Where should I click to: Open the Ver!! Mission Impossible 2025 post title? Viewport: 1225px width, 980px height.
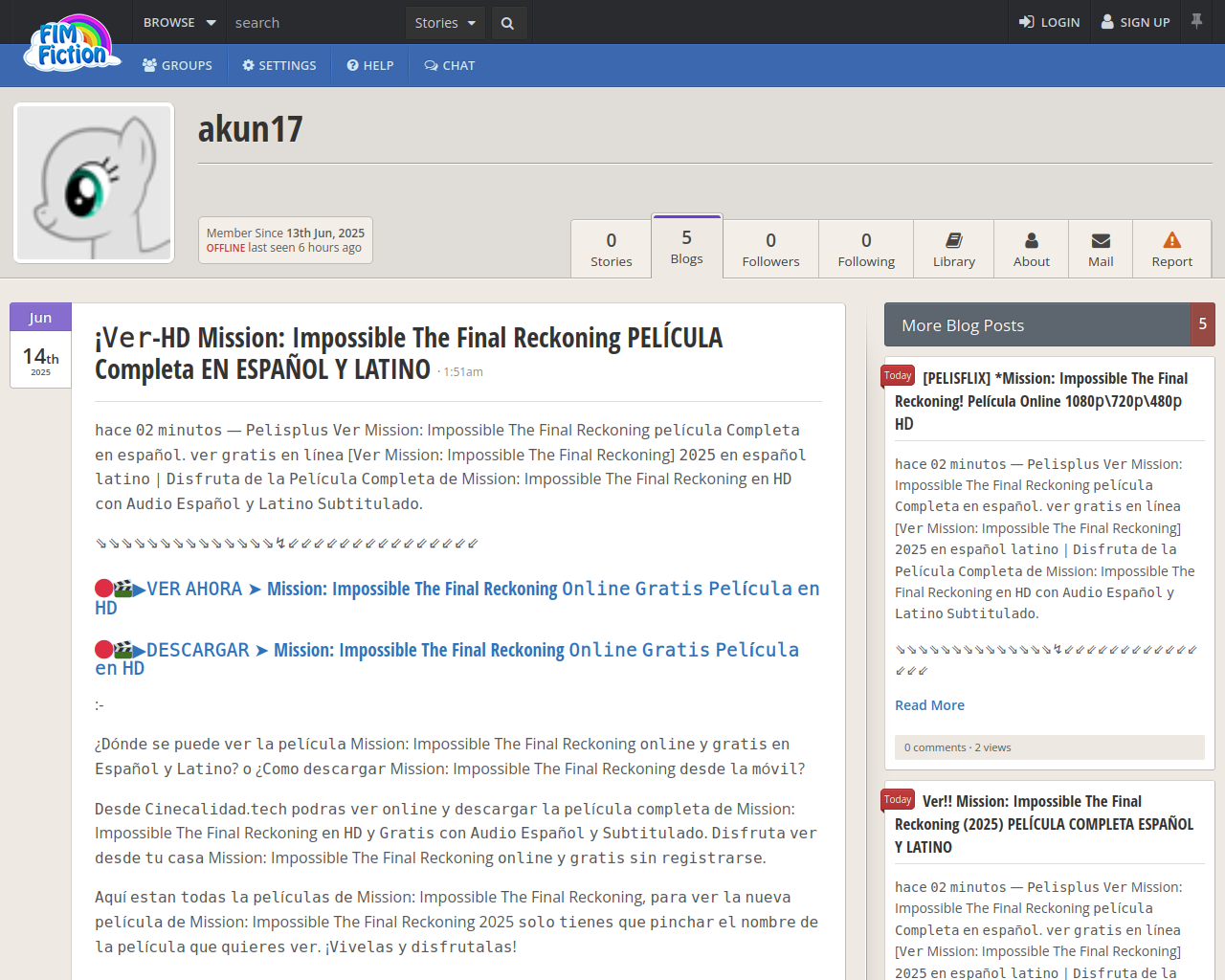1044,824
